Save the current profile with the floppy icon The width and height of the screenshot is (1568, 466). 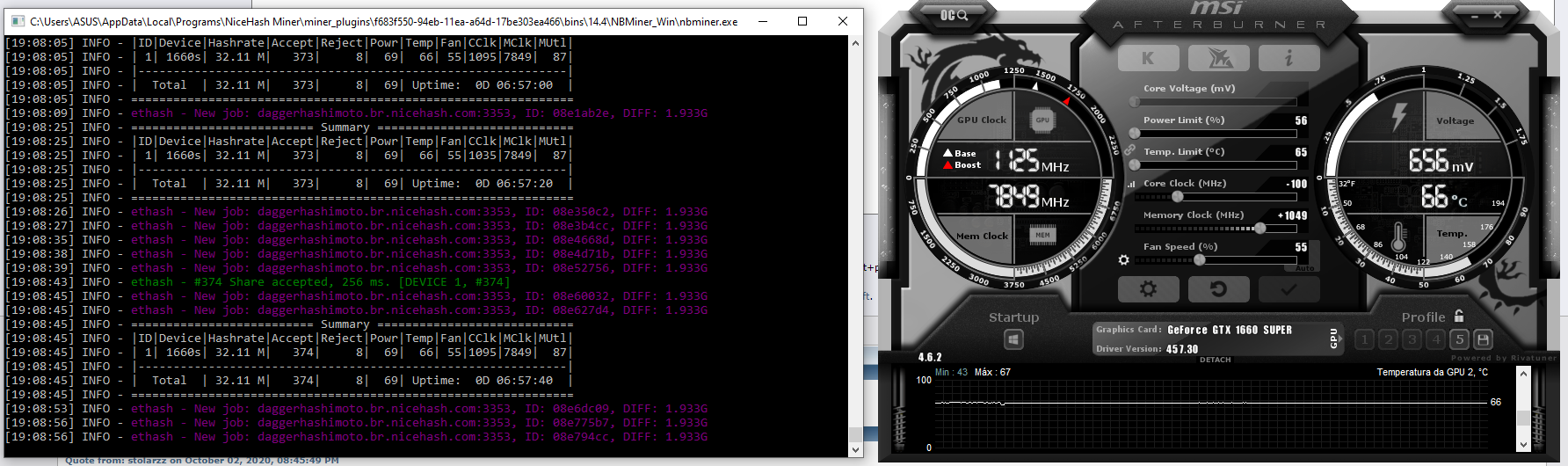pyautogui.click(x=1483, y=339)
